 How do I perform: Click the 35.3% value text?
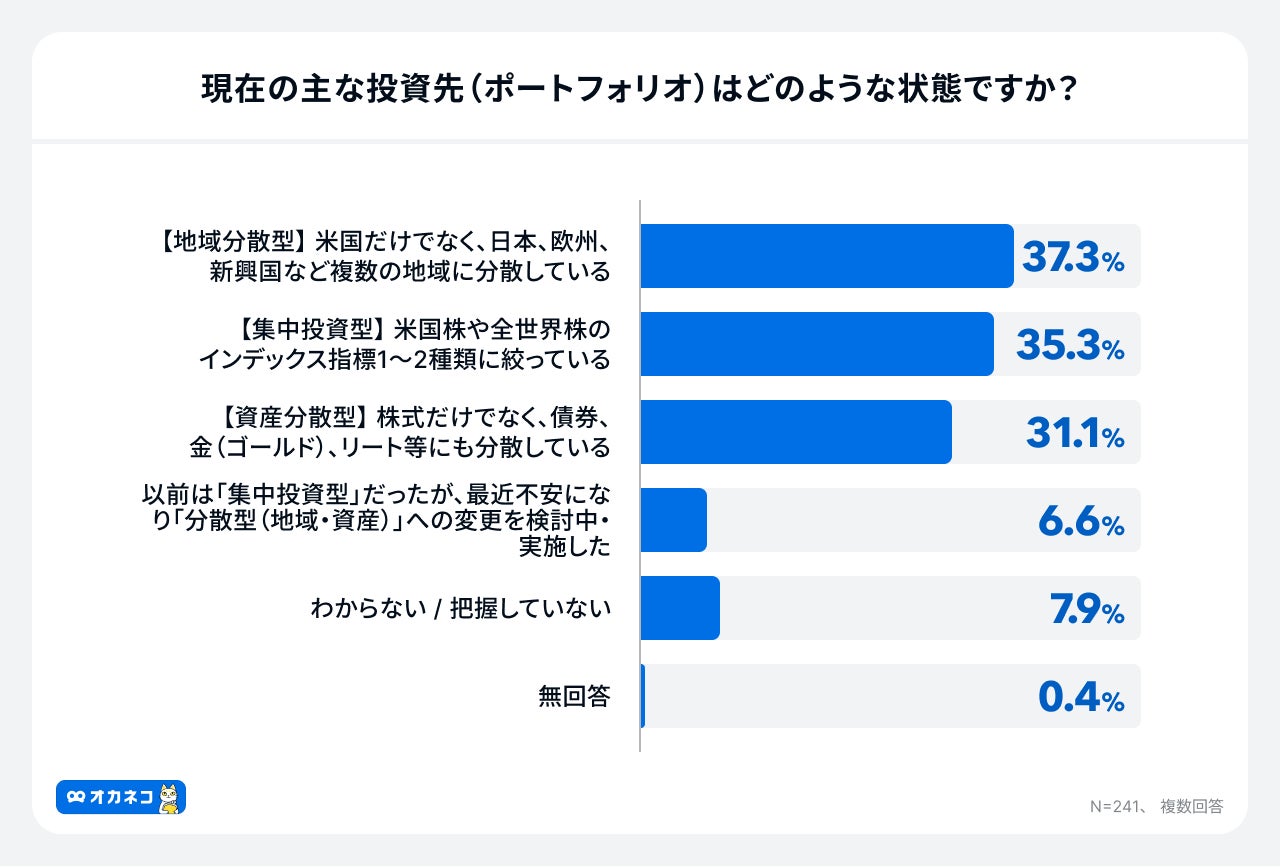click(x=1071, y=345)
